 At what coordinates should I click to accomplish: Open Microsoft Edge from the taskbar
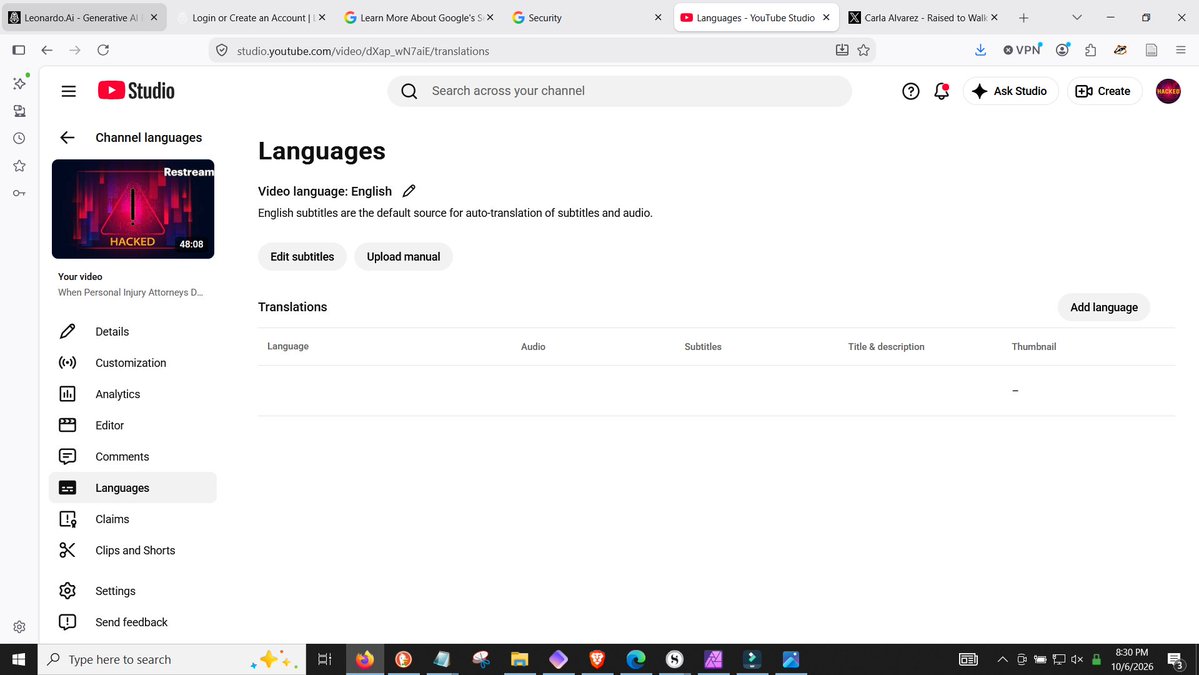click(635, 659)
